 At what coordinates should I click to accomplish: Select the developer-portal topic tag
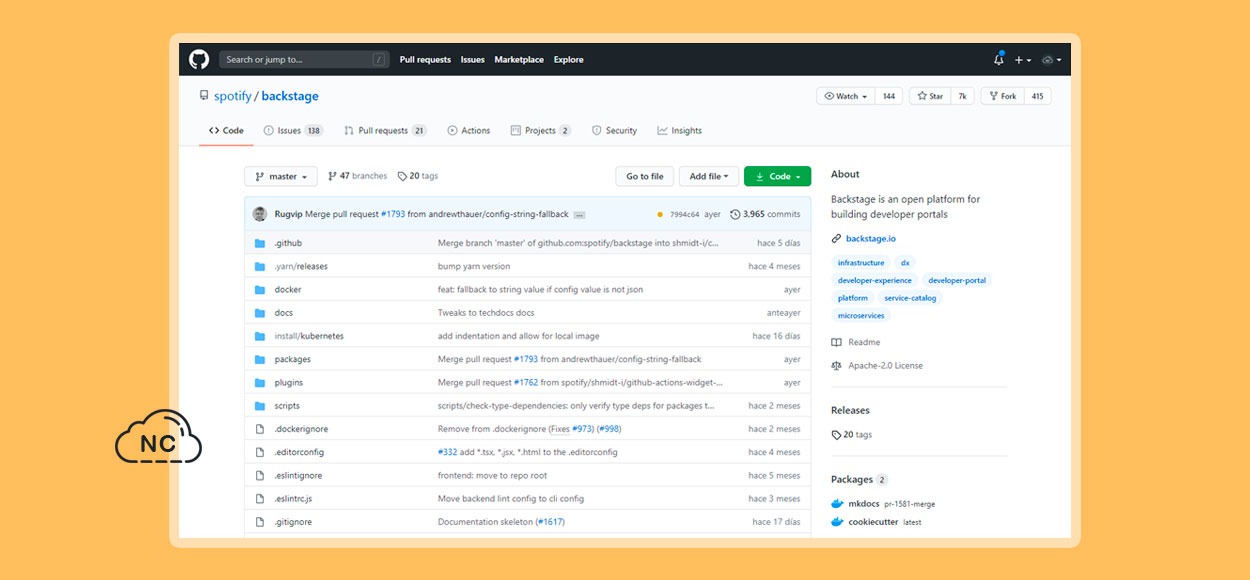957,281
